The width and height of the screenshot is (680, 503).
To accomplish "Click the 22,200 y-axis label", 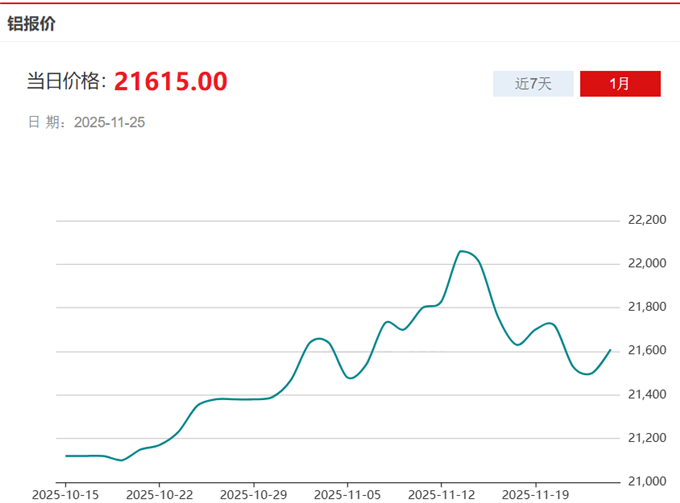I will click(645, 220).
